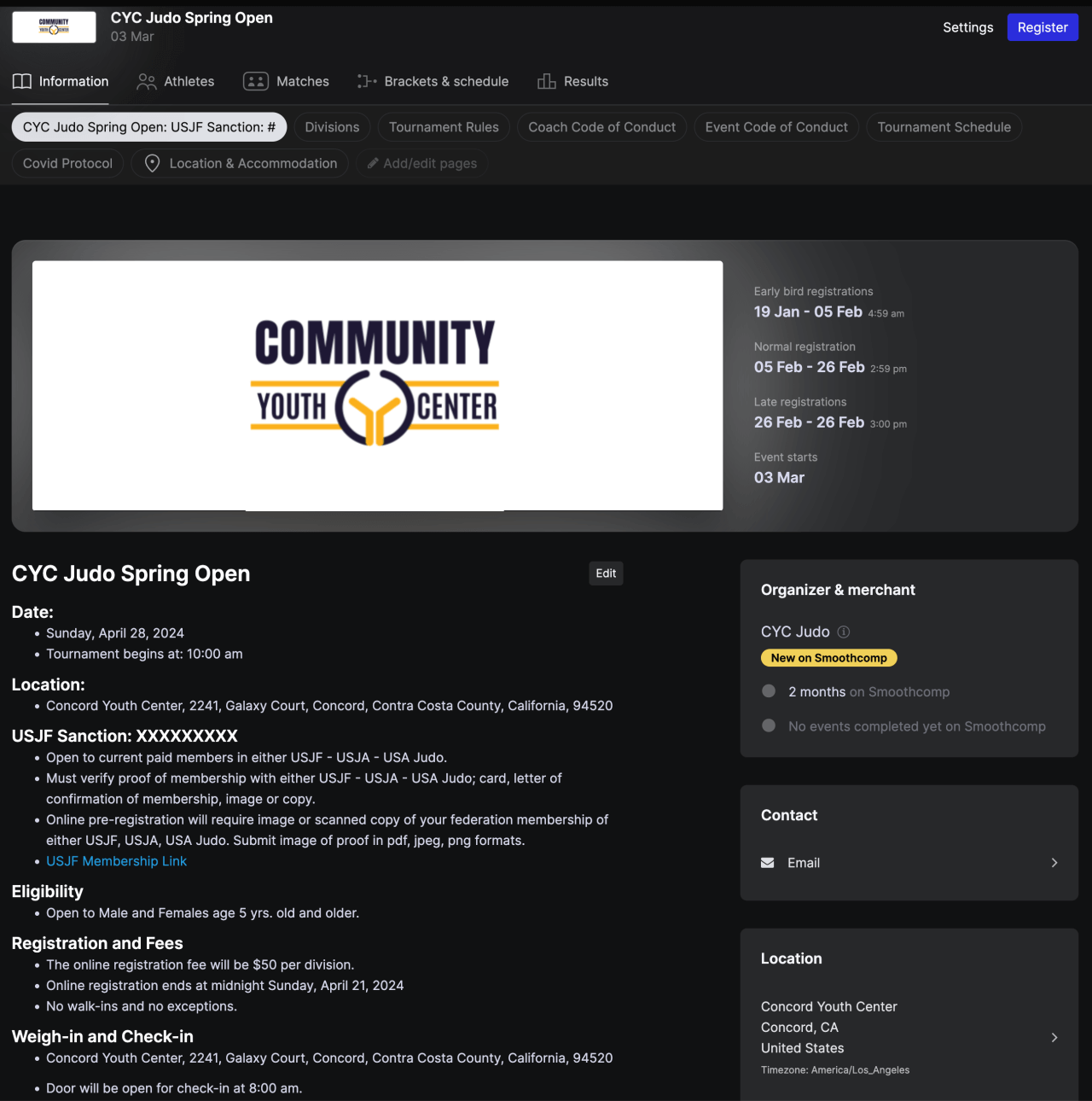The image size is (1092, 1101).
Task: Click the Timezone: America/Los_Angeles text
Action: click(835, 1070)
